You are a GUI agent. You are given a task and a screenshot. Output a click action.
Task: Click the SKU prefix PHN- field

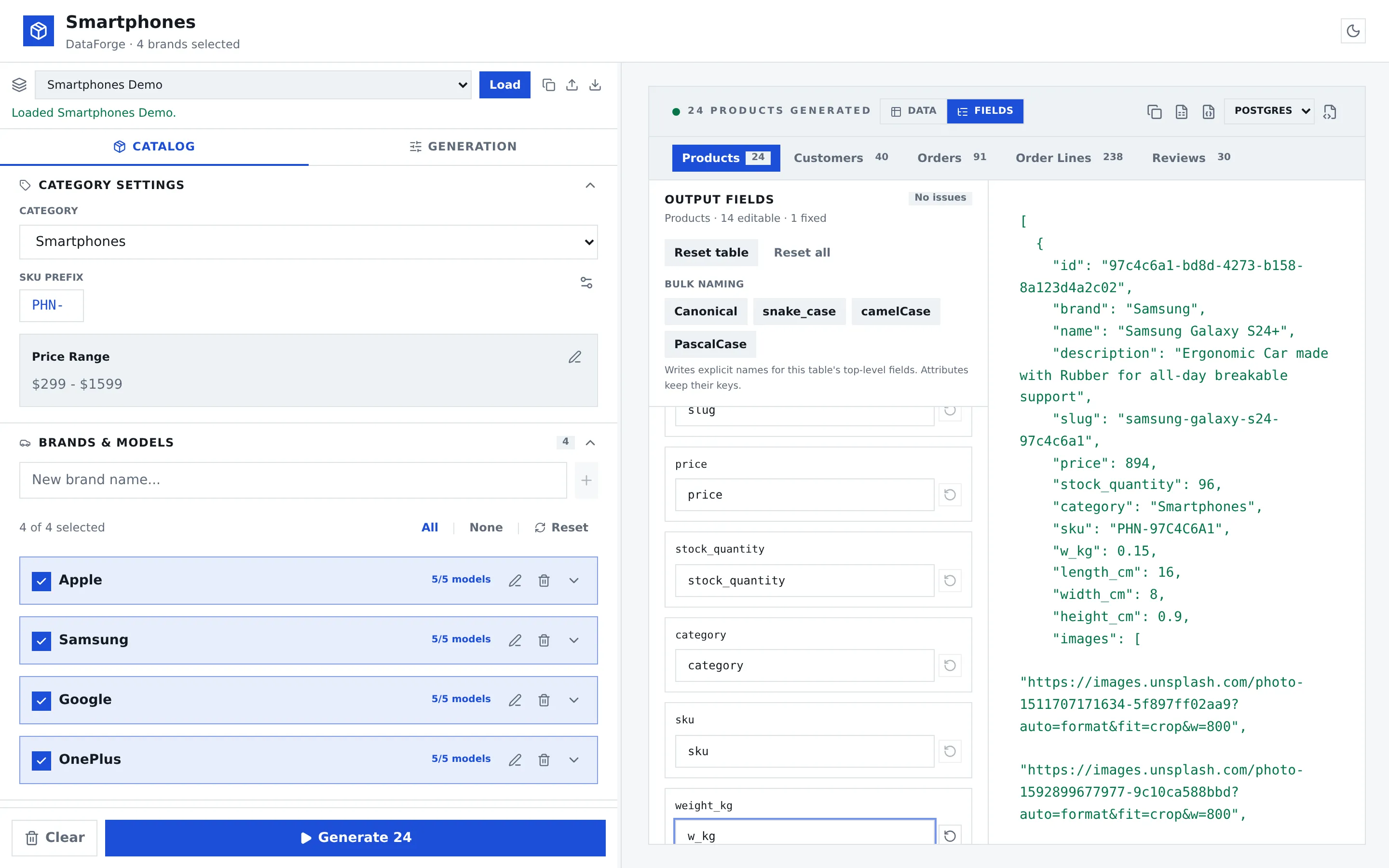pyautogui.click(x=51, y=305)
